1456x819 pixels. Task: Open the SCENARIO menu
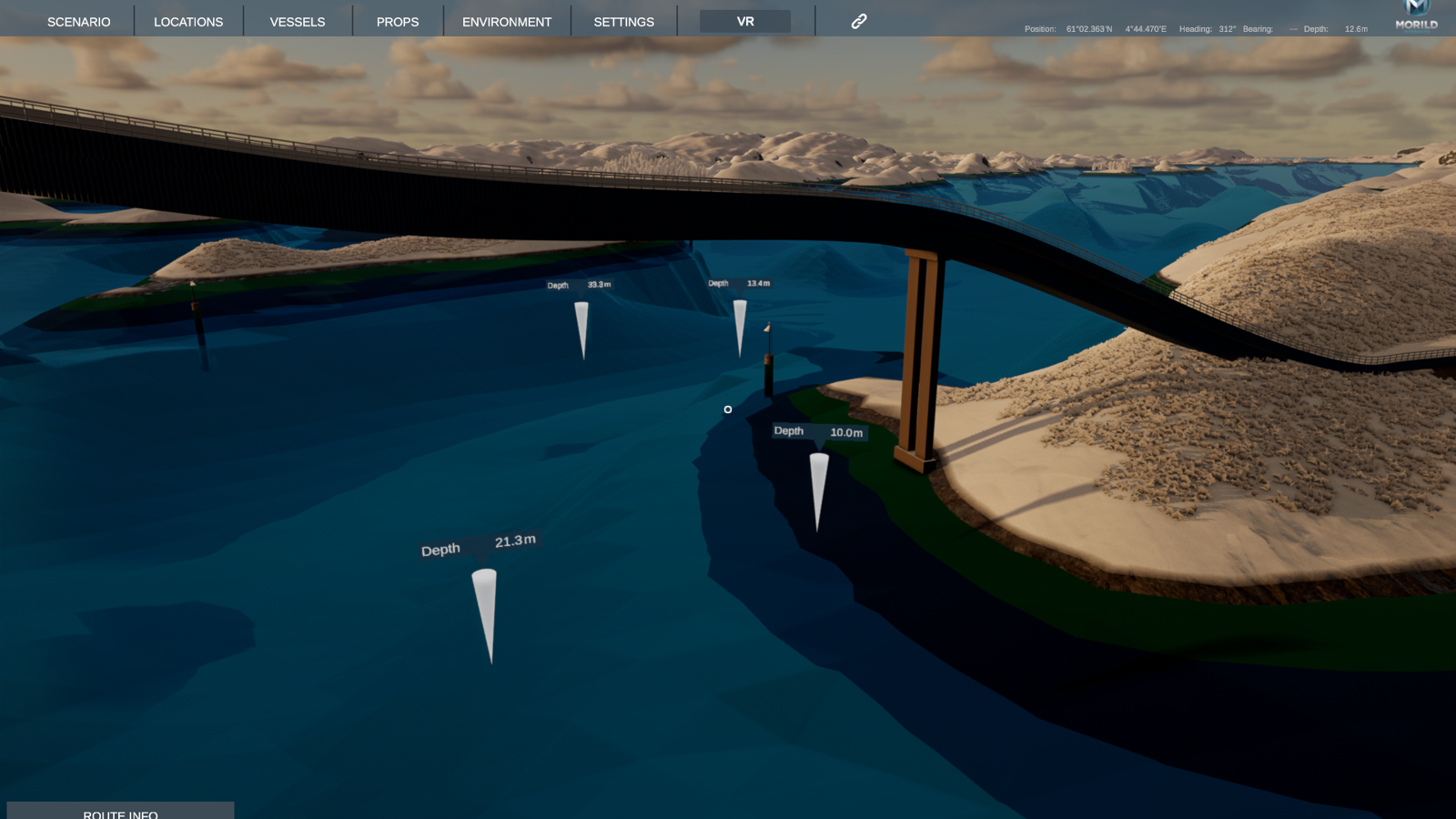(78, 22)
